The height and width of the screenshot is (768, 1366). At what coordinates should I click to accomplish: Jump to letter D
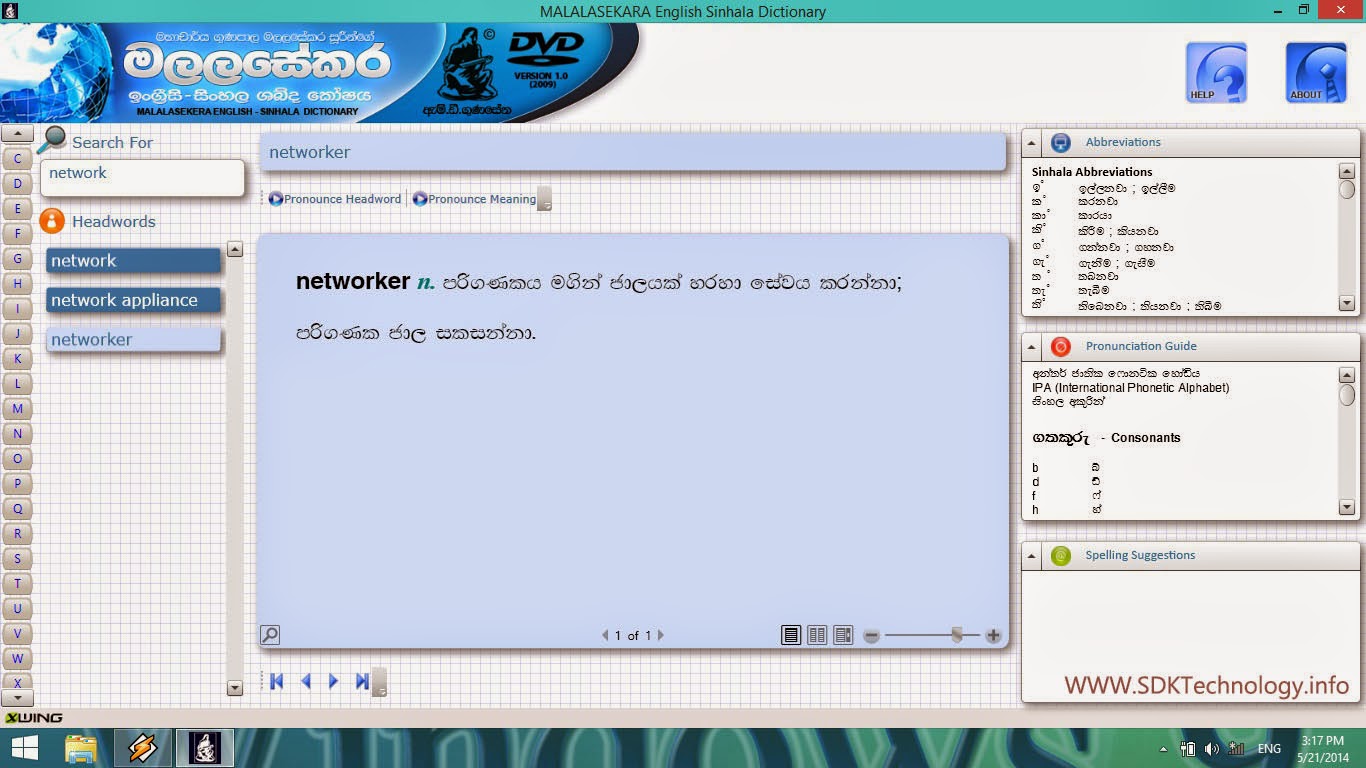(17, 184)
